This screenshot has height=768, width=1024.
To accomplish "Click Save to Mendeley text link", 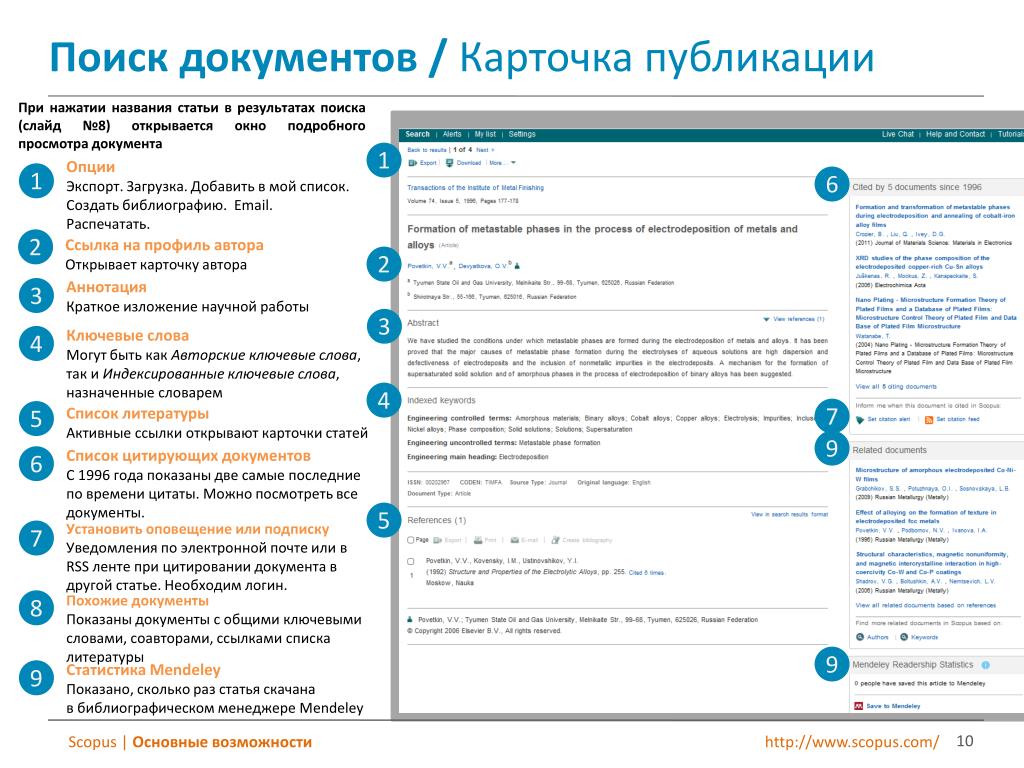I will 893,706.
